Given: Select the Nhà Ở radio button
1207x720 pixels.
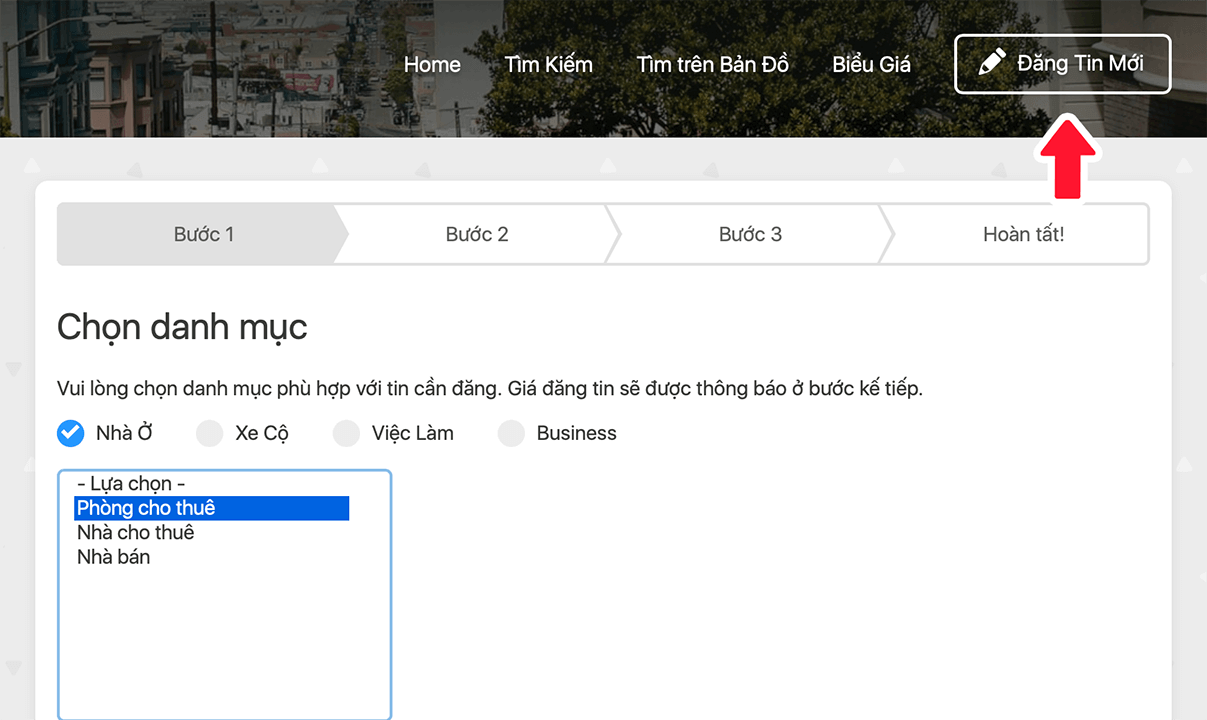Looking at the screenshot, I should click(x=71, y=433).
